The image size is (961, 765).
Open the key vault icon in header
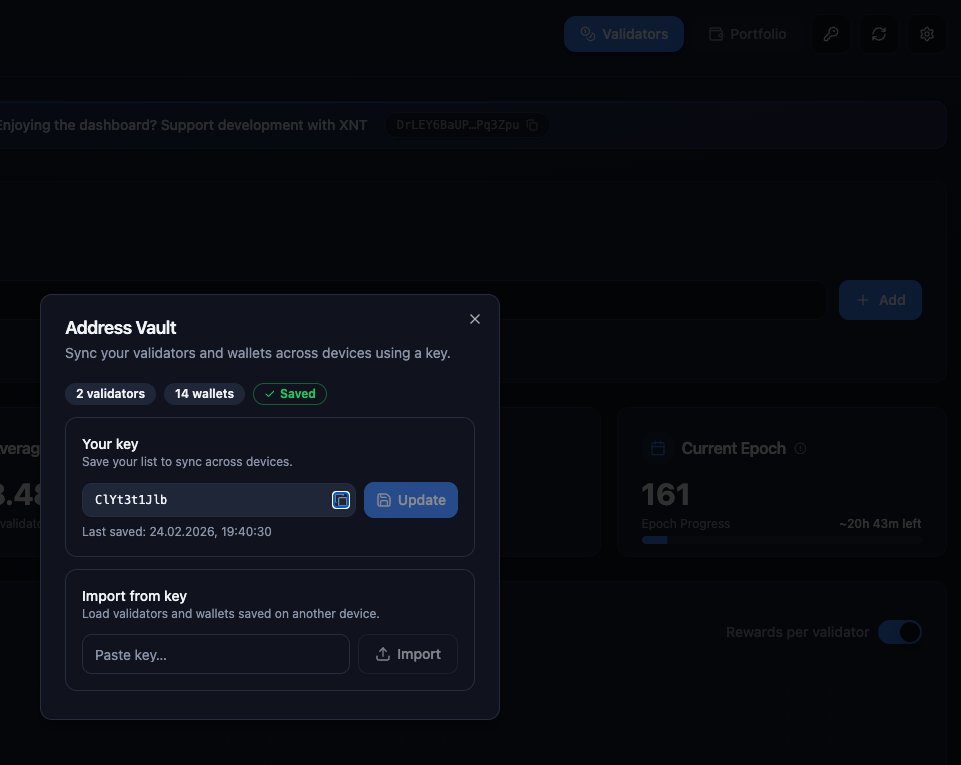click(x=830, y=34)
